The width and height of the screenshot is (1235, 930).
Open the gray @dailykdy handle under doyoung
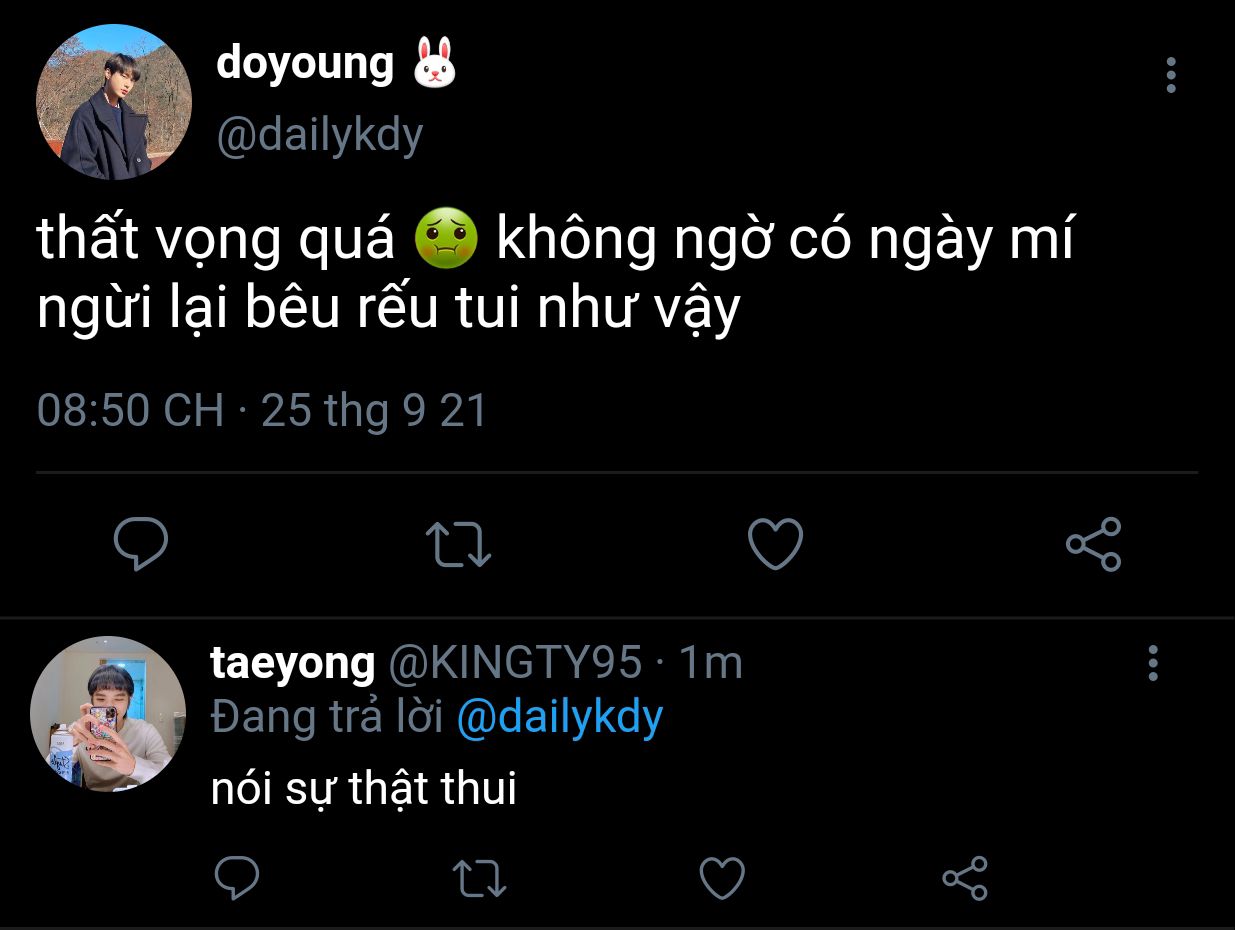click(320, 134)
